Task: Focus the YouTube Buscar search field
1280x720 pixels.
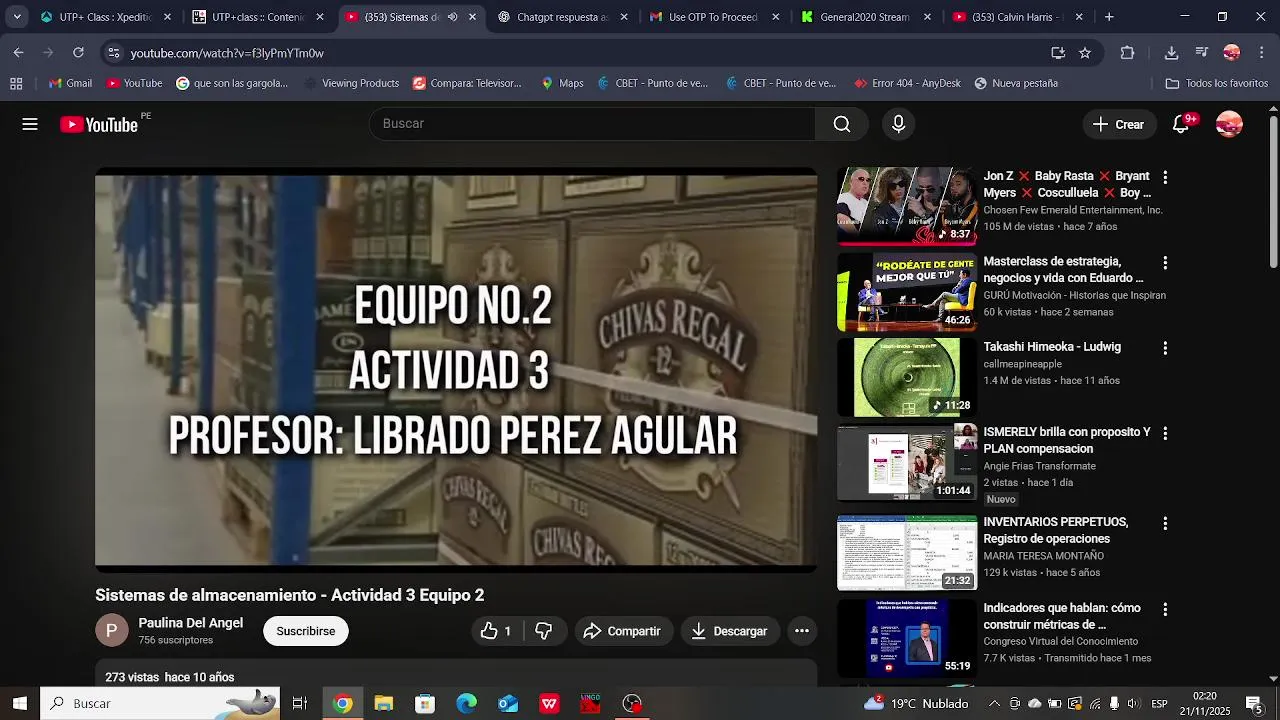Action: click(x=592, y=124)
